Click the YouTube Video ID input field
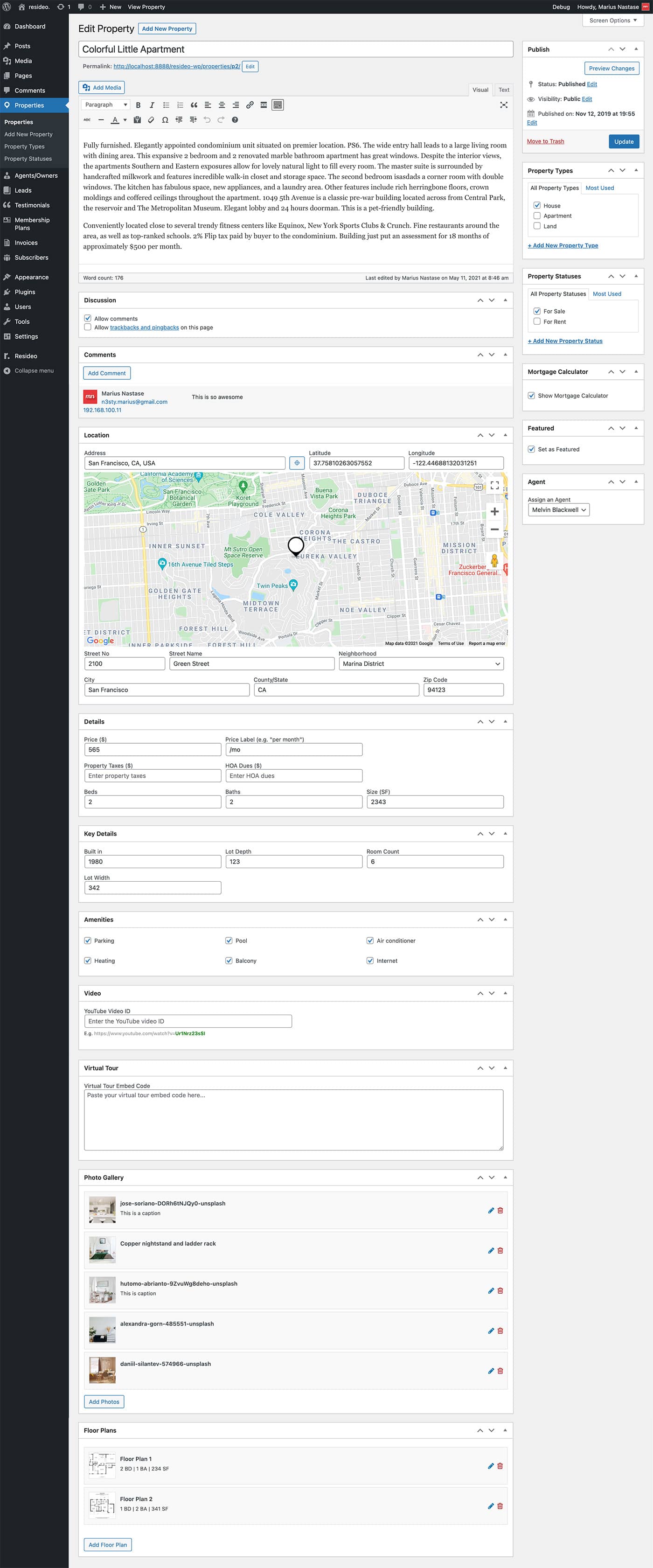 click(x=188, y=1021)
